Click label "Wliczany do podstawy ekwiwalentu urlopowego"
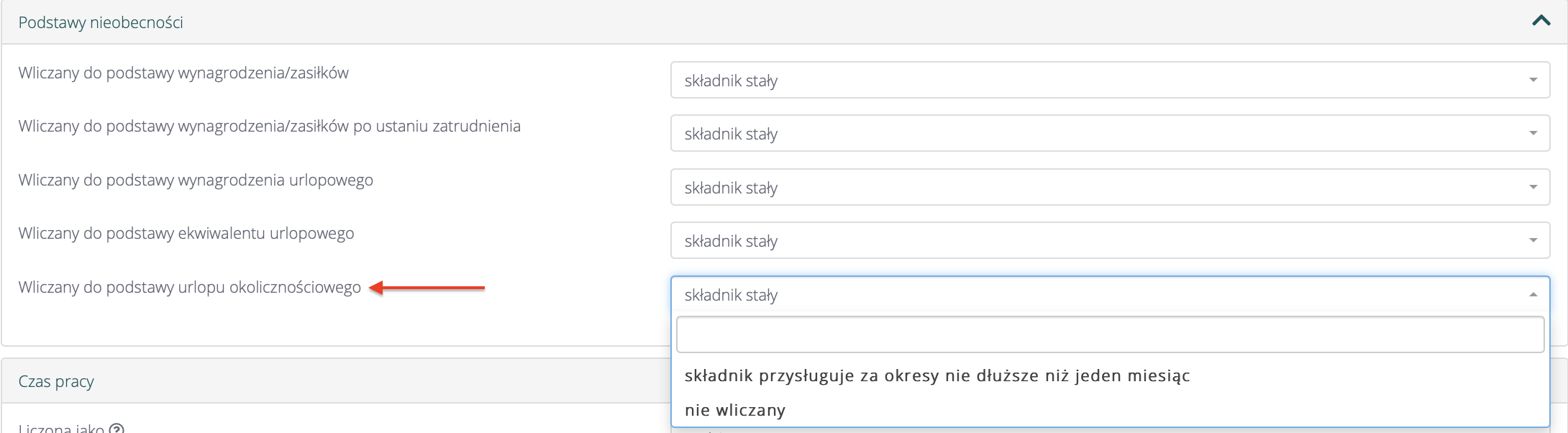This screenshot has height=433, width=1568. [x=186, y=233]
